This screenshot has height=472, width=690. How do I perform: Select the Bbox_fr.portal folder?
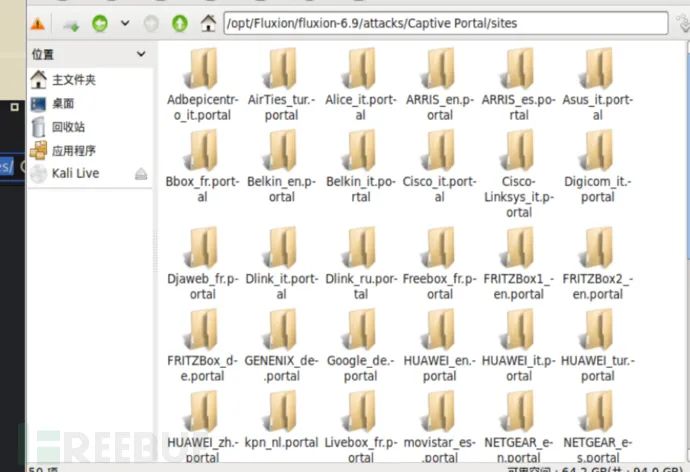[x=202, y=167]
